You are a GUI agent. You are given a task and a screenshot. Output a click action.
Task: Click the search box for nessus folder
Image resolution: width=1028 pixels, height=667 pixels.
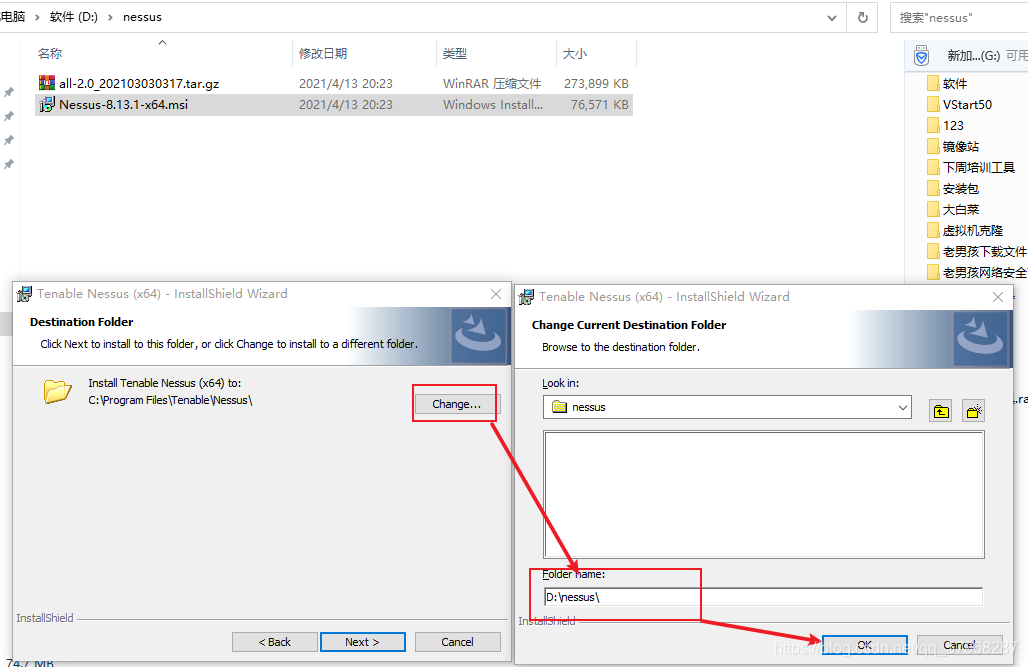click(x=959, y=18)
